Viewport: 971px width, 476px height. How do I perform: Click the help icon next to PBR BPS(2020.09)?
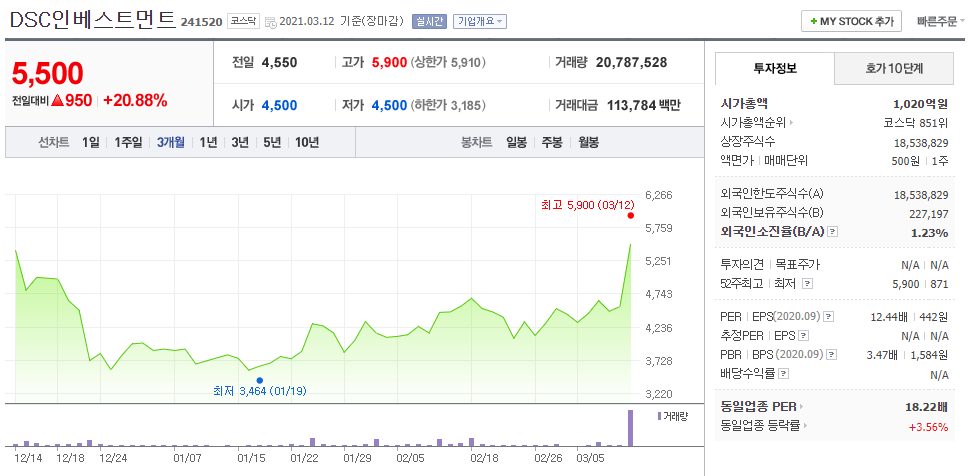point(832,355)
